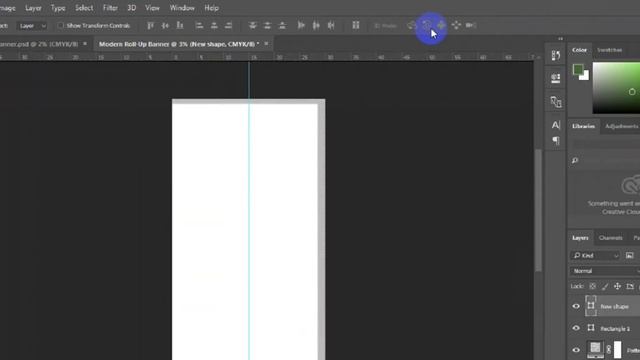Open the Kind filter dropdown
The image size is (640, 360).
click(x=595, y=256)
